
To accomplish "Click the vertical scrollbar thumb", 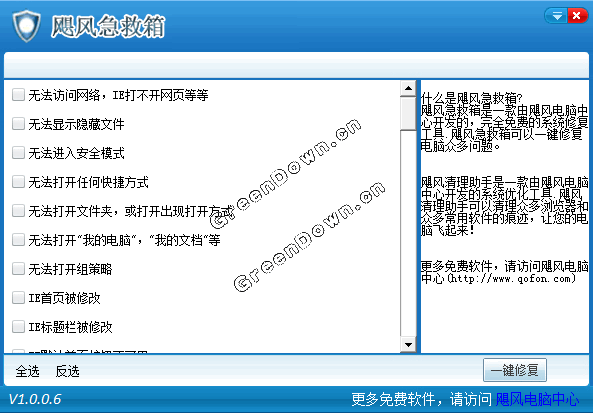I will click(408, 113).
